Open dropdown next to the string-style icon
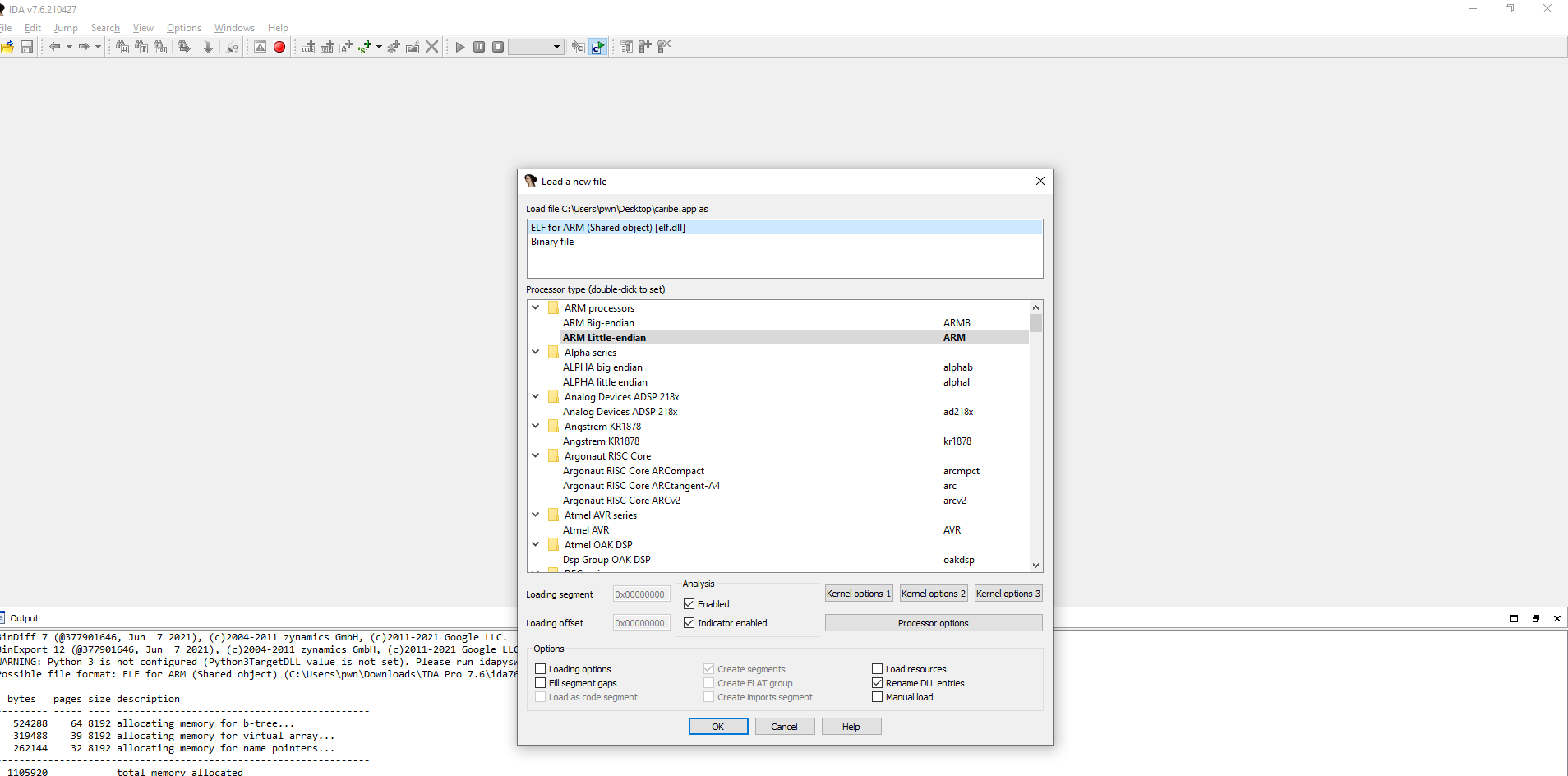1568x776 pixels. [379, 47]
